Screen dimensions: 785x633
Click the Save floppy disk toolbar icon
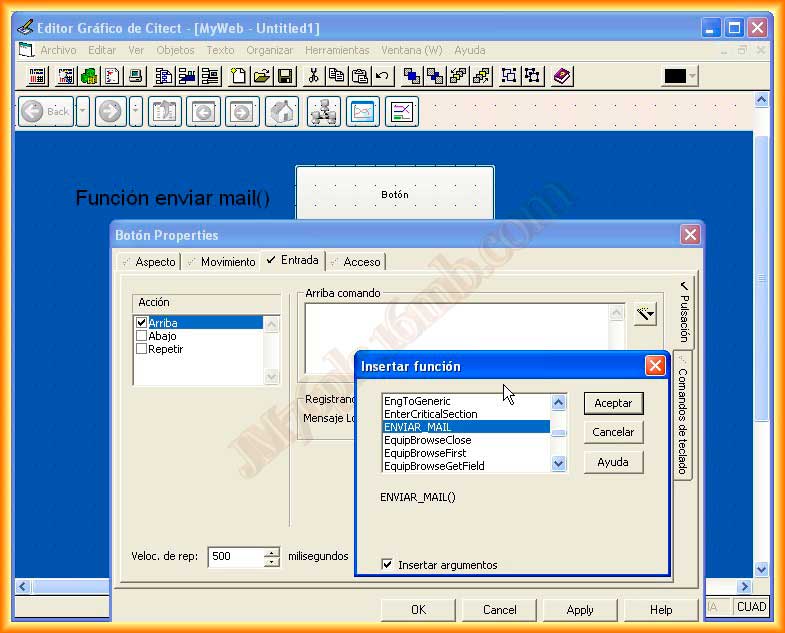285,76
